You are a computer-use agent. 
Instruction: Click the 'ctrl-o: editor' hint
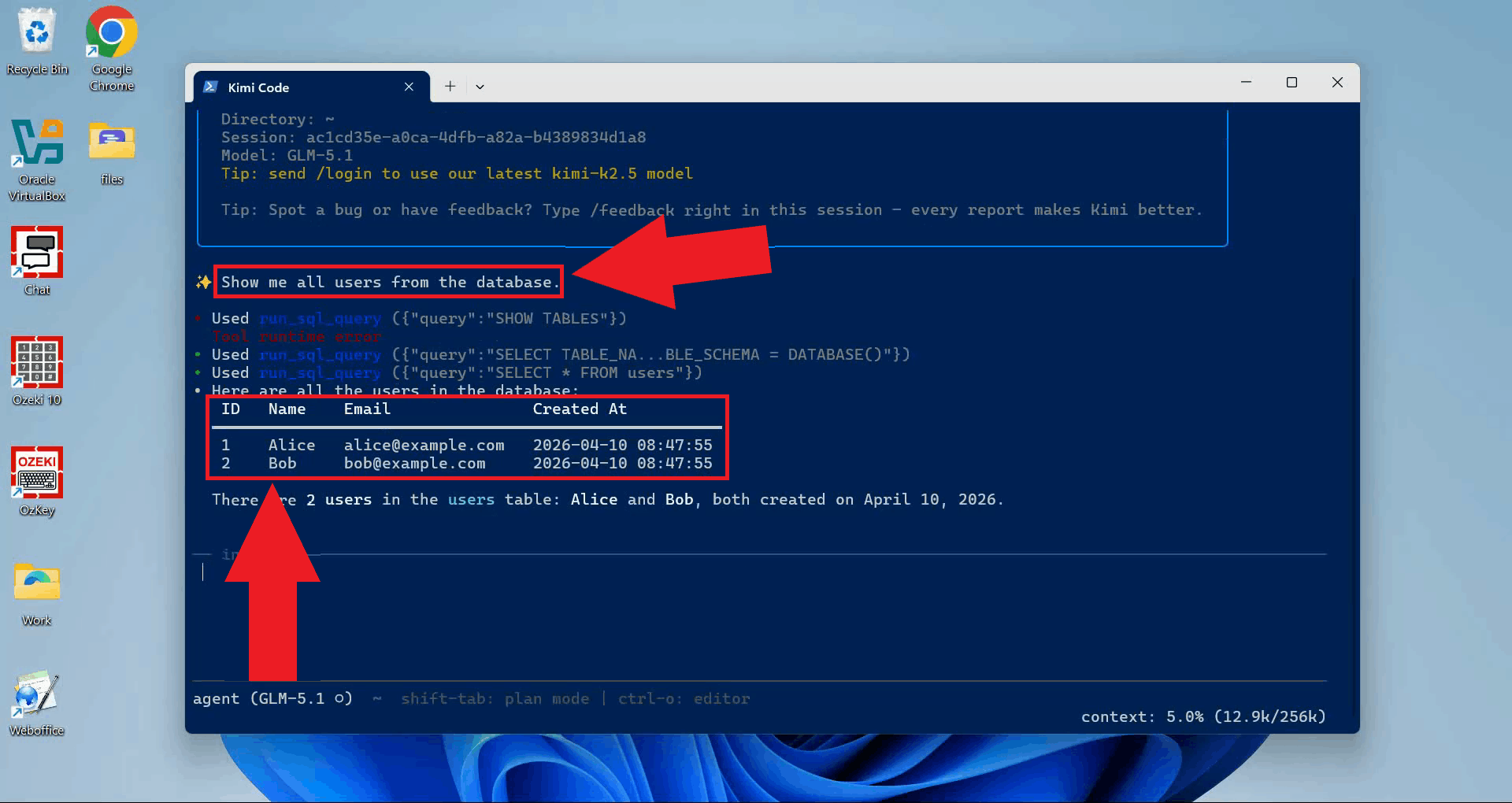coord(684,698)
